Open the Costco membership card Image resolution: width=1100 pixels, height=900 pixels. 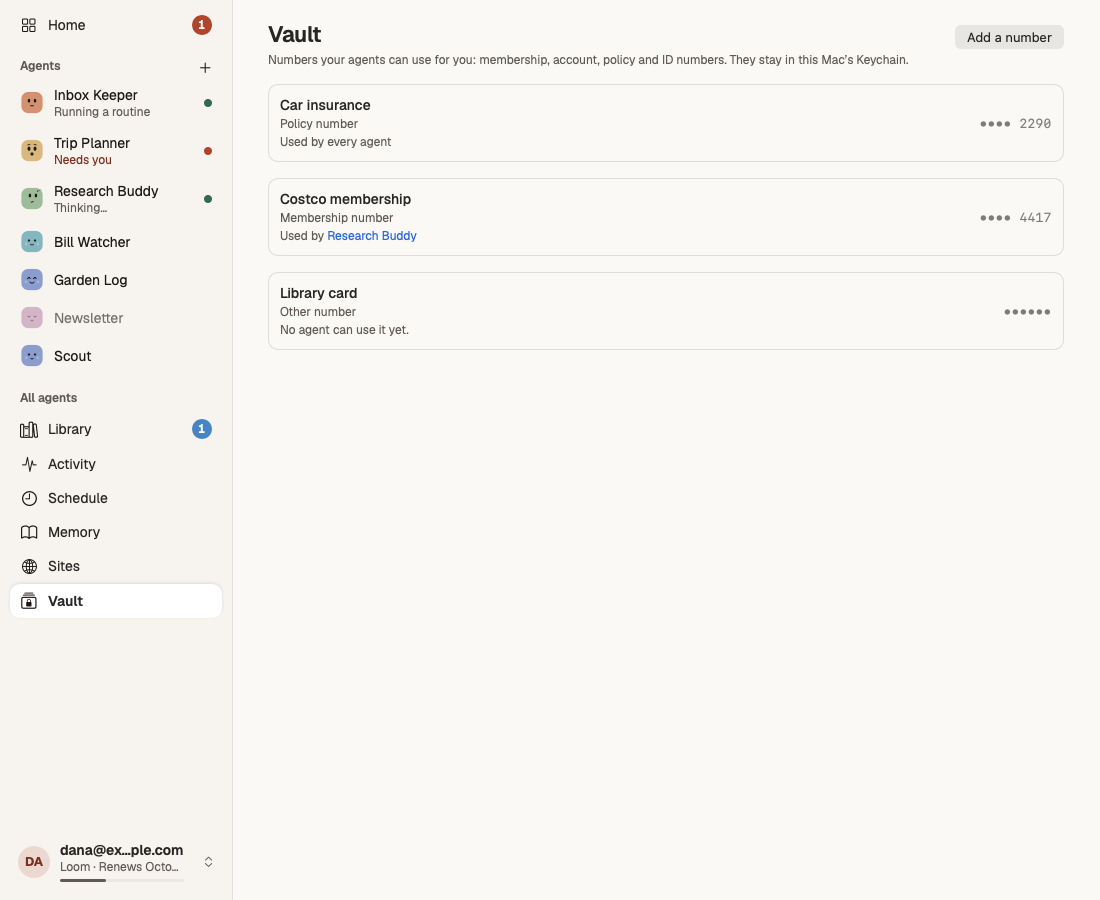tap(666, 217)
